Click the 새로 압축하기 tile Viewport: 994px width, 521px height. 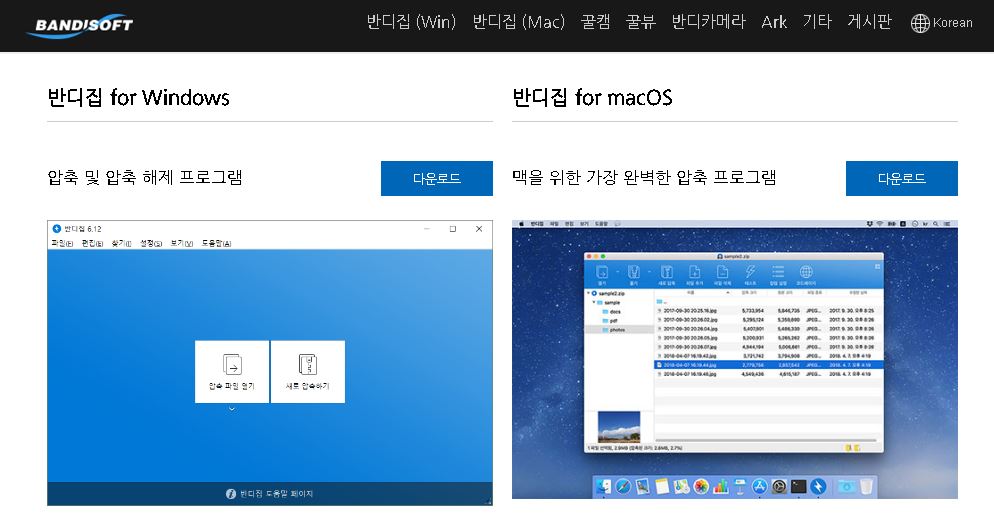pos(308,371)
